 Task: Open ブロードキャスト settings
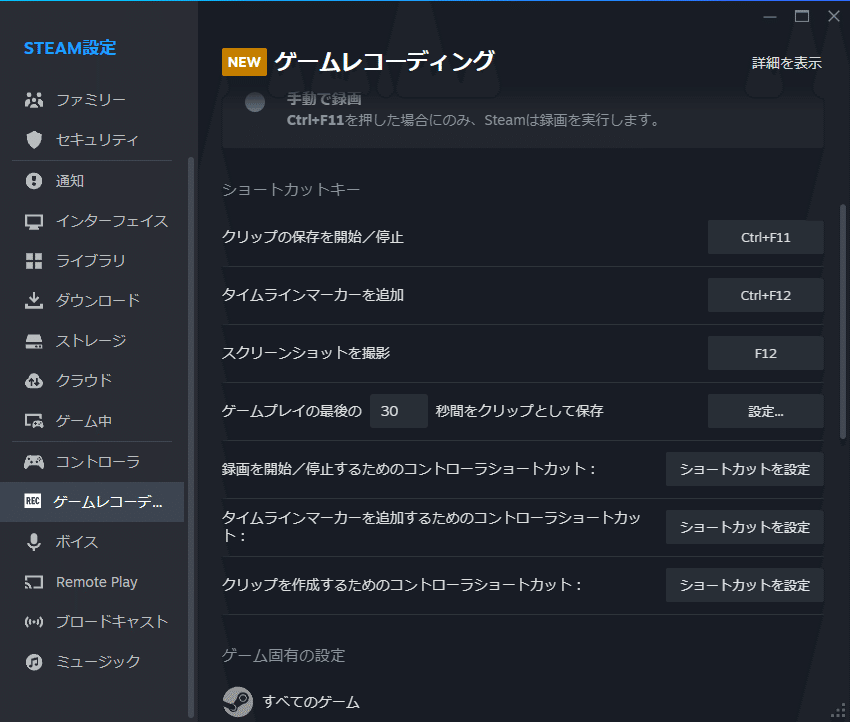pyautogui.click(x=92, y=622)
